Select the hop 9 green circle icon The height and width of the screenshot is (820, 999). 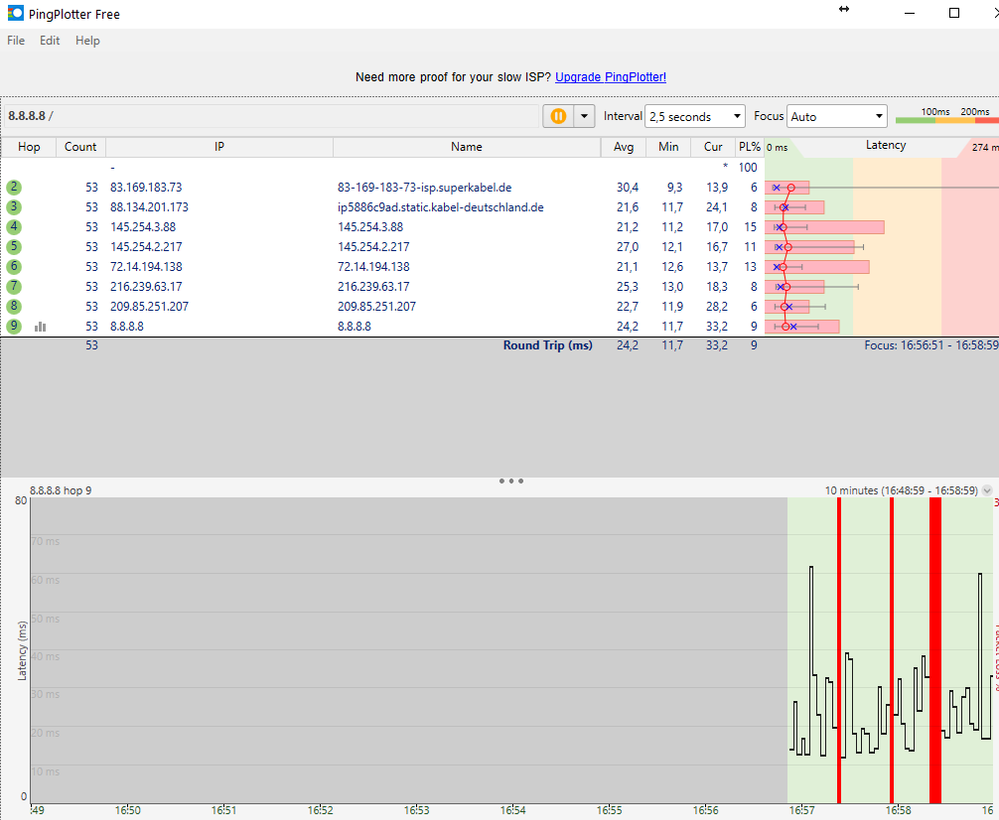(x=13, y=326)
